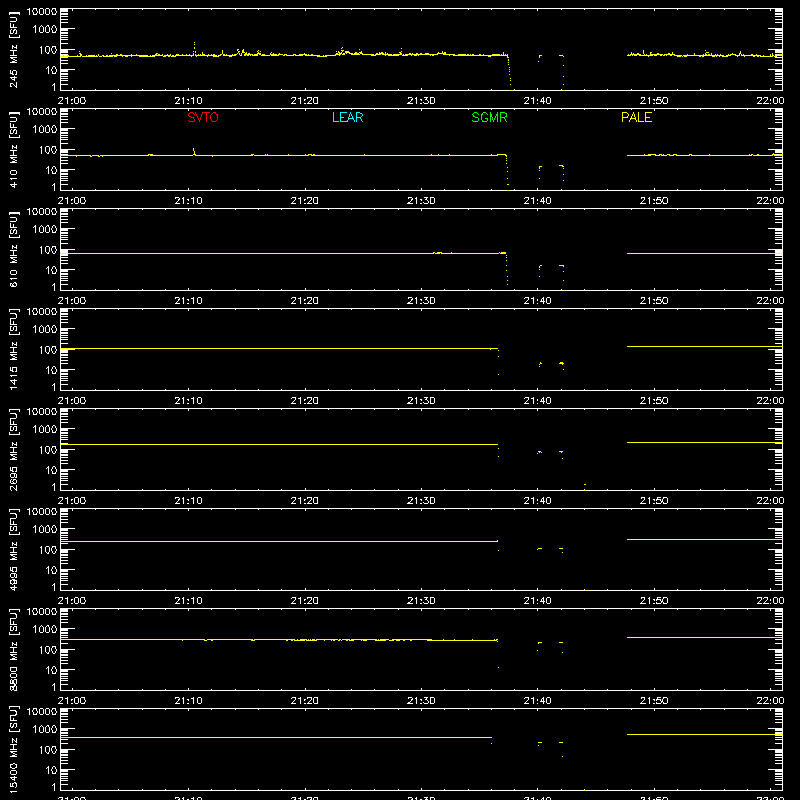Click the 21:30 tick label below 4995 MHz plot
Viewport: 800px width, 800px height.
[421, 601]
